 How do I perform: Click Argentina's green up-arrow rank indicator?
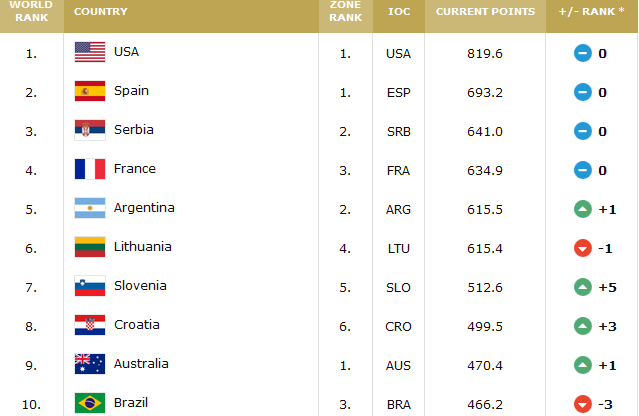click(x=583, y=208)
